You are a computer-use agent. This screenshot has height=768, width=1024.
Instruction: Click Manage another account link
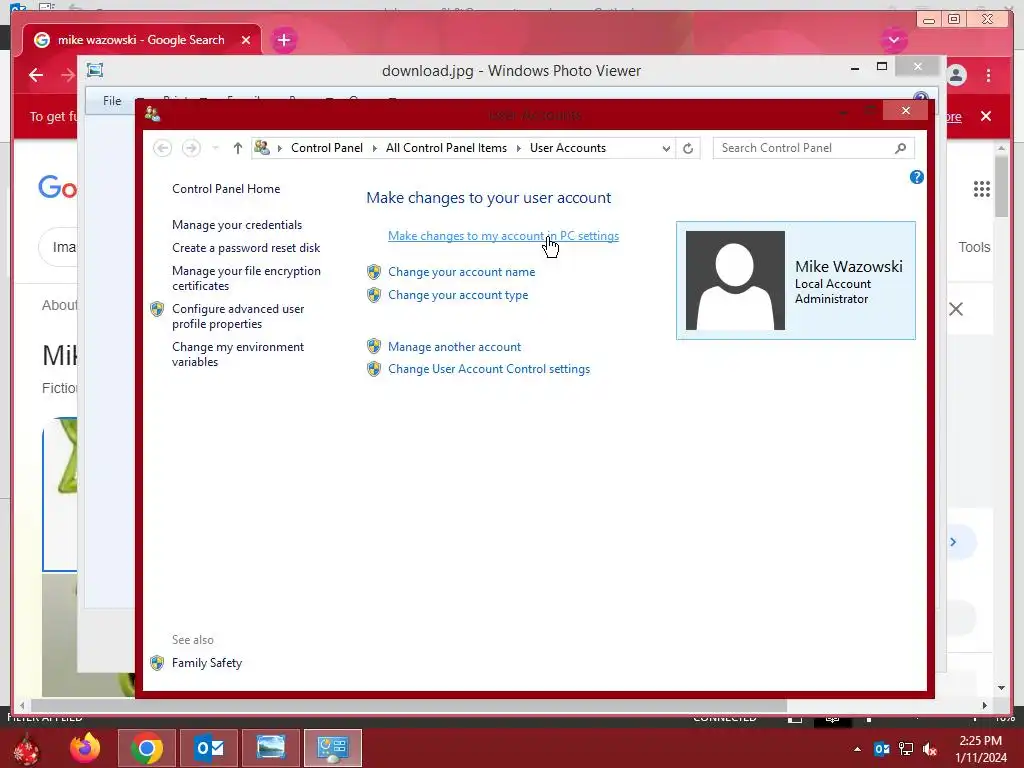pyautogui.click(x=455, y=347)
